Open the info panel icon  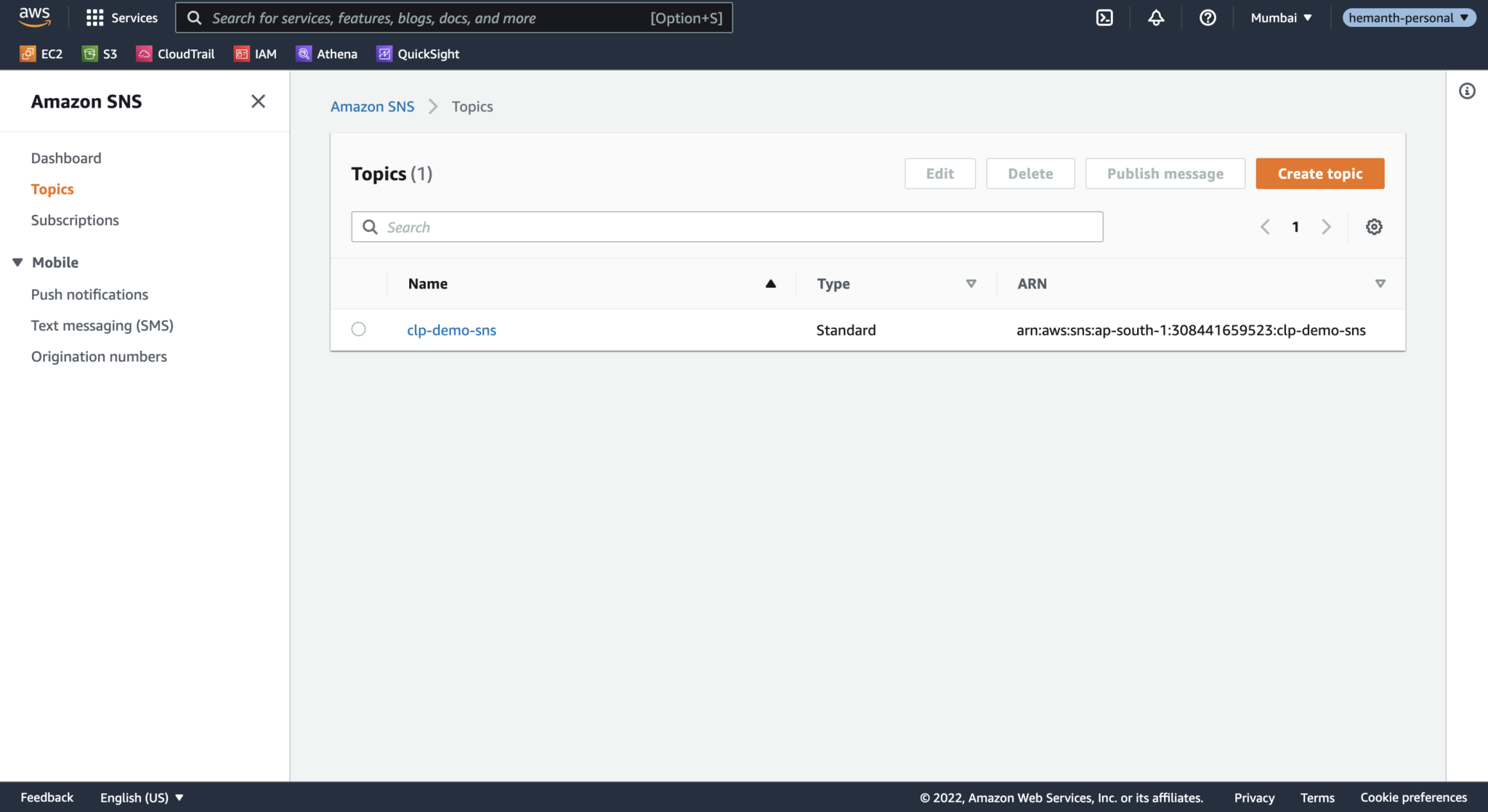1467,91
